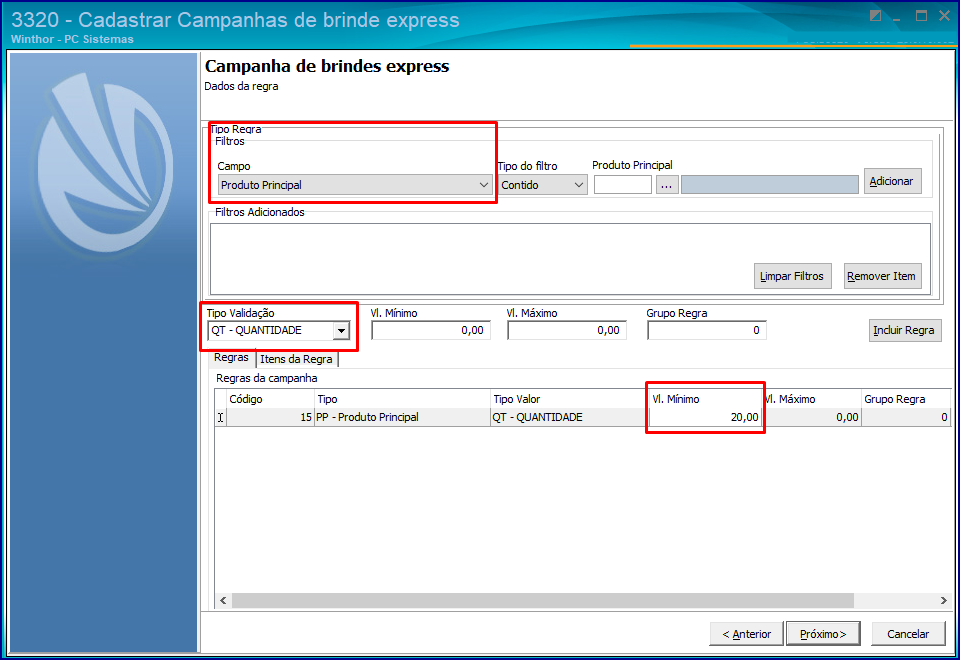This screenshot has width=960, height=660.
Task: Click the horizontal scrollbar left arrow
Action: pos(223,601)
